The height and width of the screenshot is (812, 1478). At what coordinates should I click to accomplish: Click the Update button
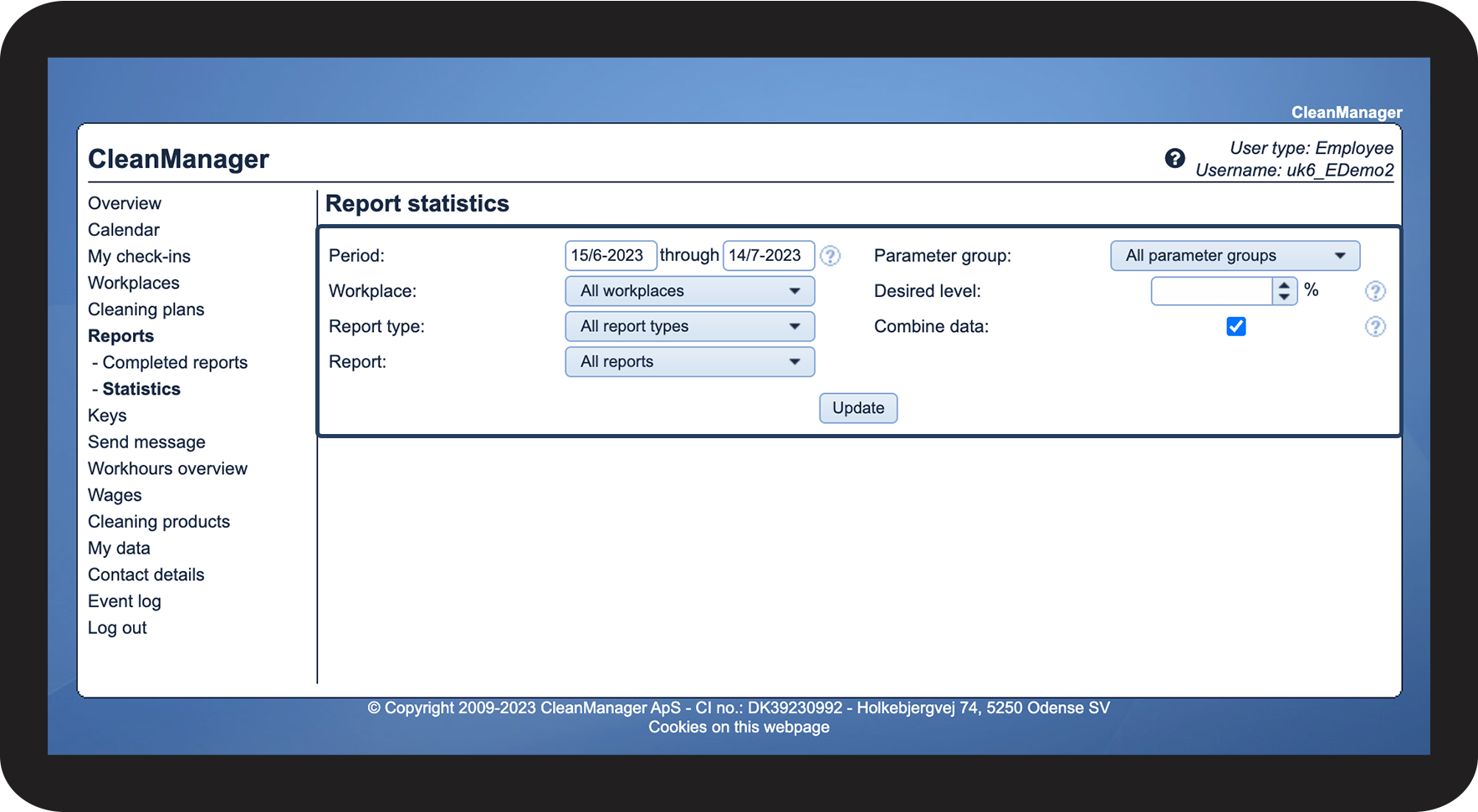coord(858,408)
